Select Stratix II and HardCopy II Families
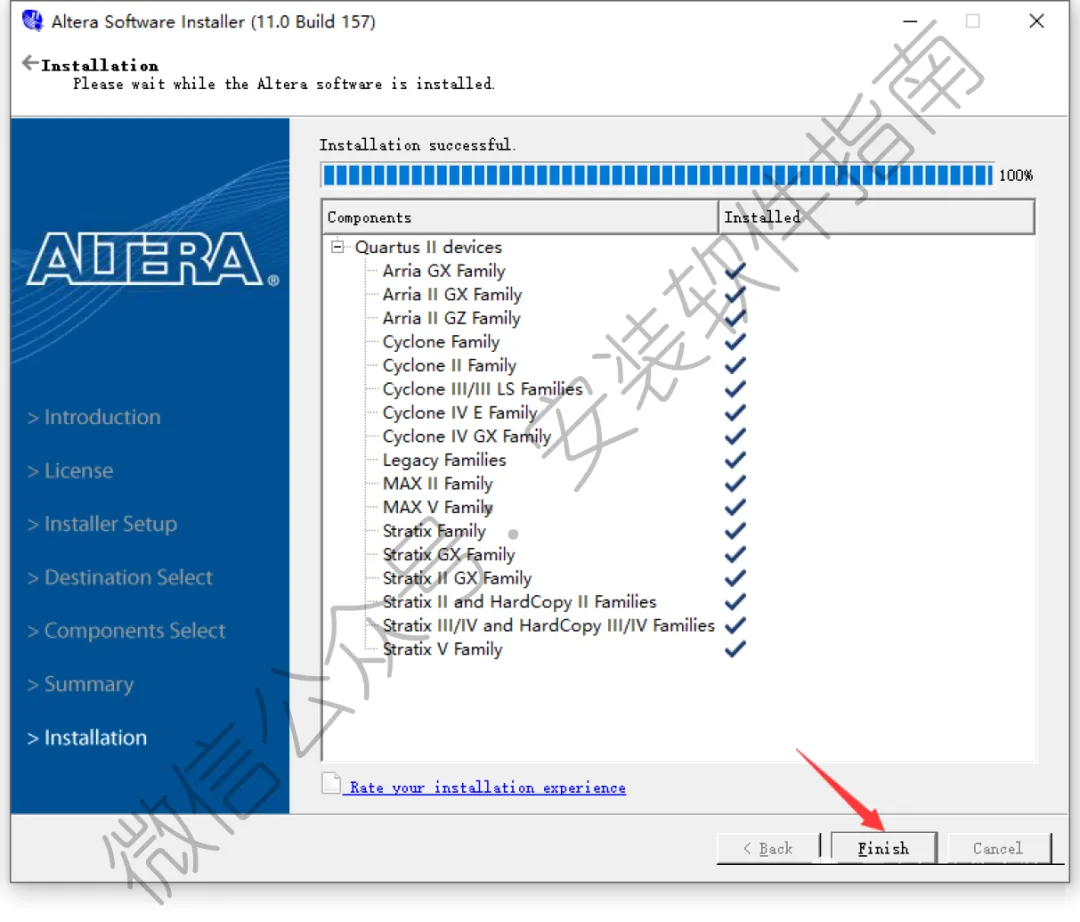 point(520,602)
